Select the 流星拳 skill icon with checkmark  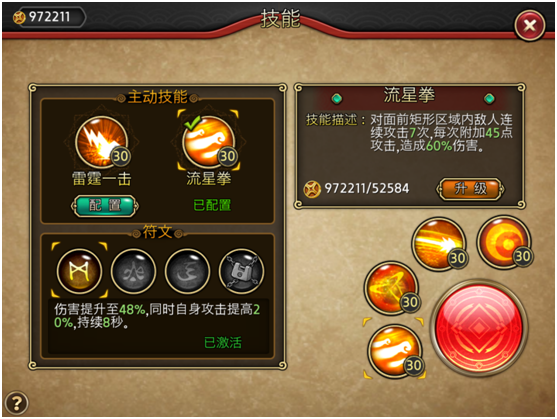[209, 142]
